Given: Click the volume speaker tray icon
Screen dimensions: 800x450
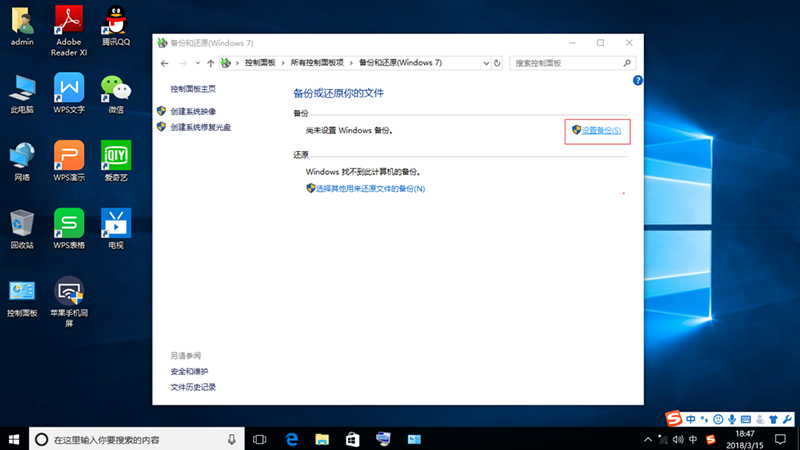Looking at the screenshot, I should (678, 439).
